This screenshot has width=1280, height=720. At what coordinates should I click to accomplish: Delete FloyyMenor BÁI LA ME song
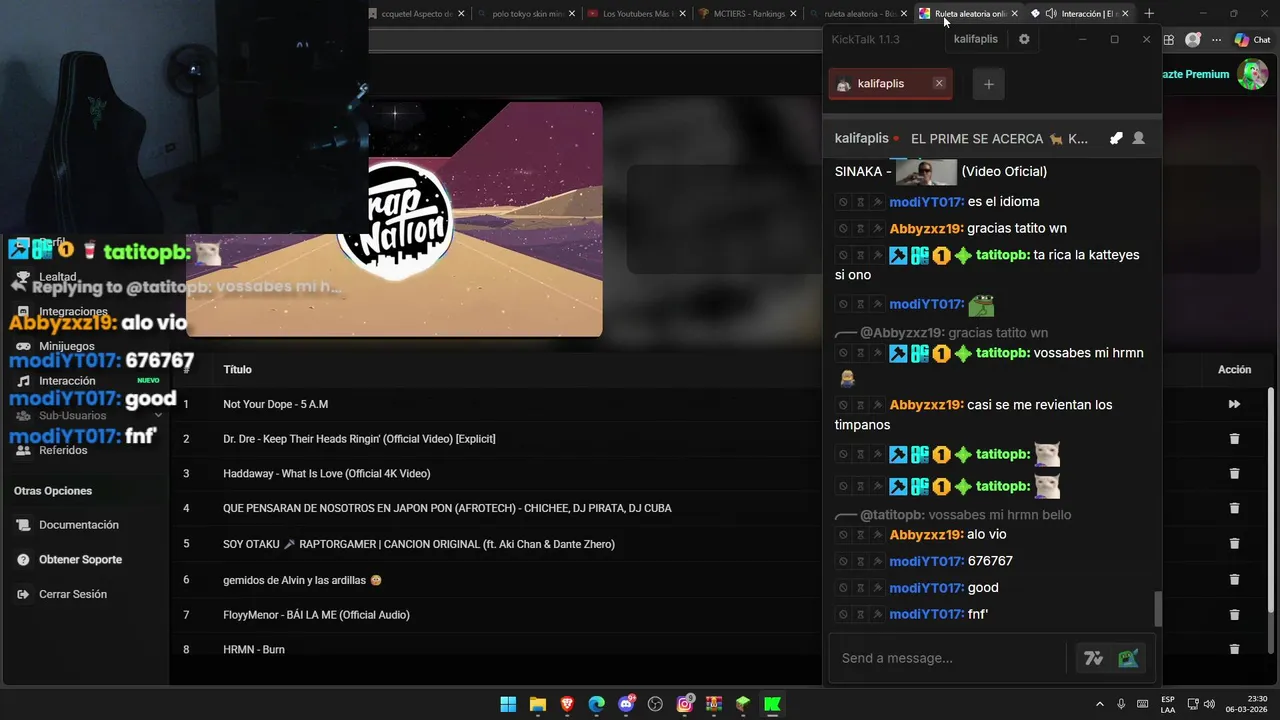[1234, 614]
